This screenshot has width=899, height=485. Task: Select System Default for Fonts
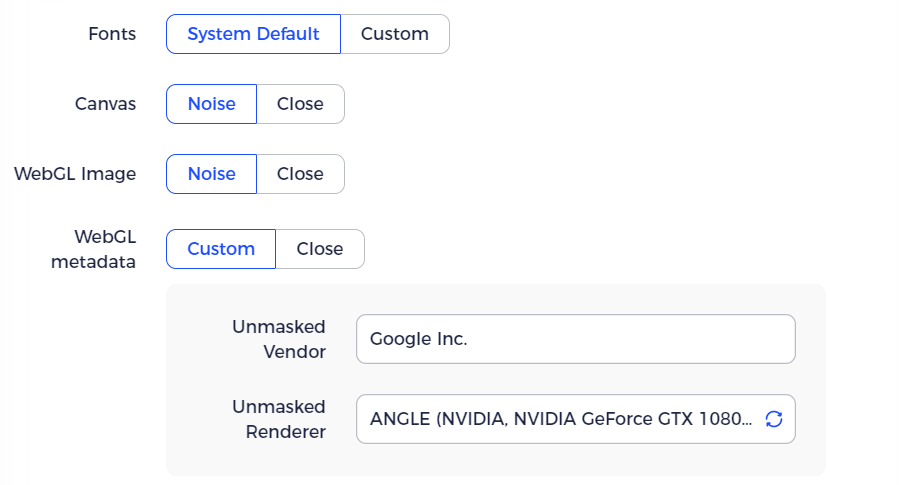[x=253, y=34]
